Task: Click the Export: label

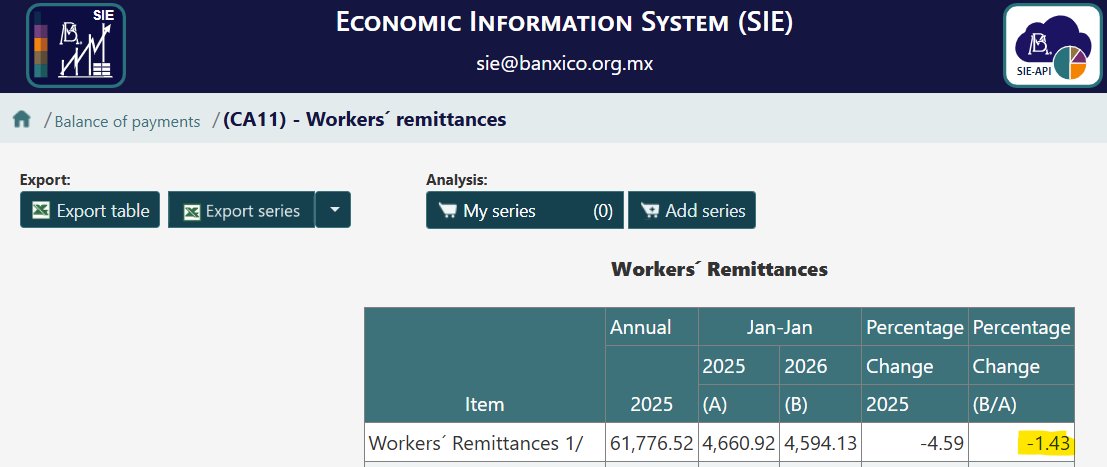Action: pos(45,179)
